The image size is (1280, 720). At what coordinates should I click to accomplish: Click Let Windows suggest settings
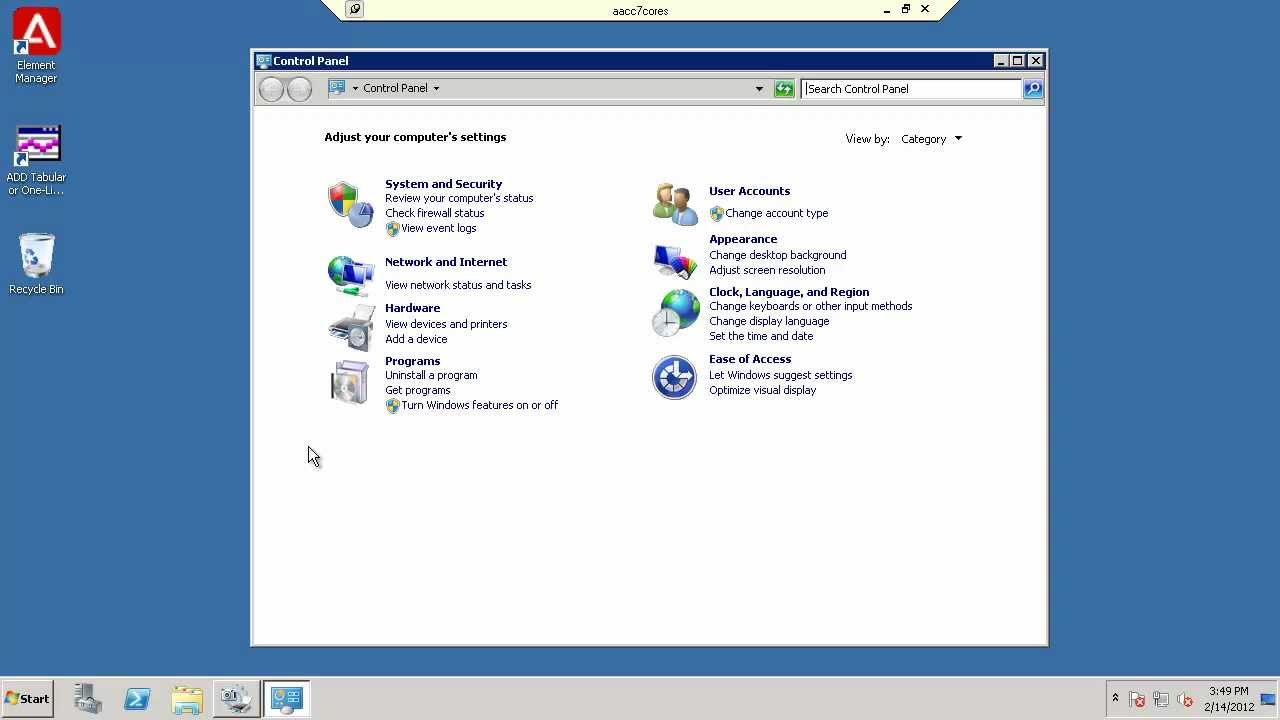[x=780, y=375]
